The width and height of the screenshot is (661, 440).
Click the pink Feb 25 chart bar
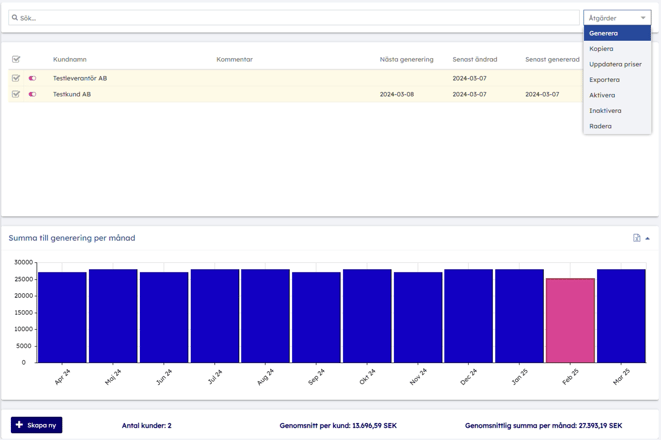coord(570,320)
